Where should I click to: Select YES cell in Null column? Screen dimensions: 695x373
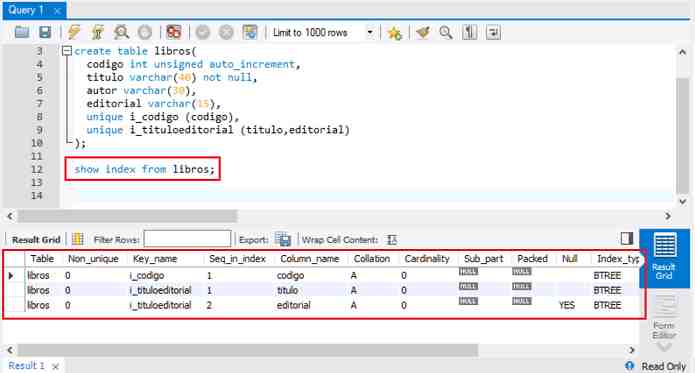click(566, 305)
